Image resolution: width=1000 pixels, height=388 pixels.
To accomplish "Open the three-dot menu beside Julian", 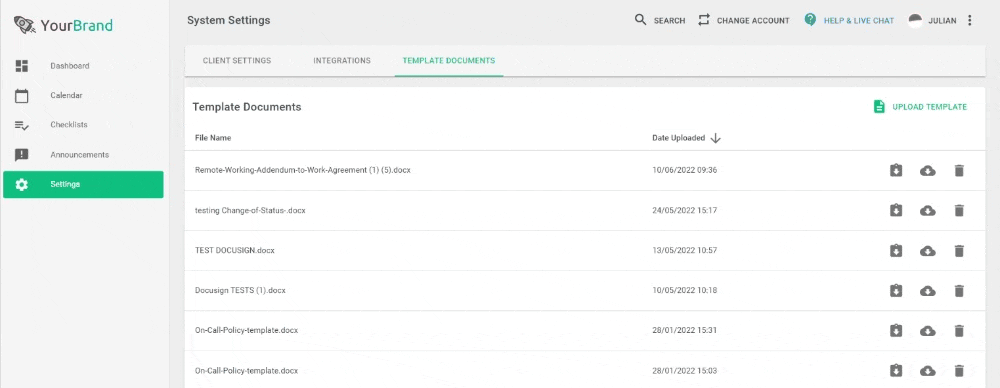I will point(969,20).
